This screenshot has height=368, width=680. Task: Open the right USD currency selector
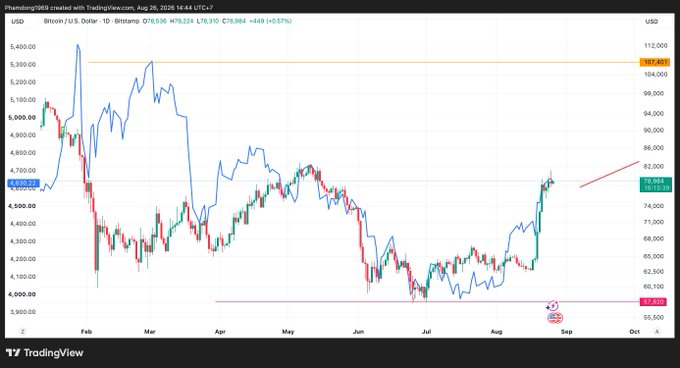coord(652,21)
